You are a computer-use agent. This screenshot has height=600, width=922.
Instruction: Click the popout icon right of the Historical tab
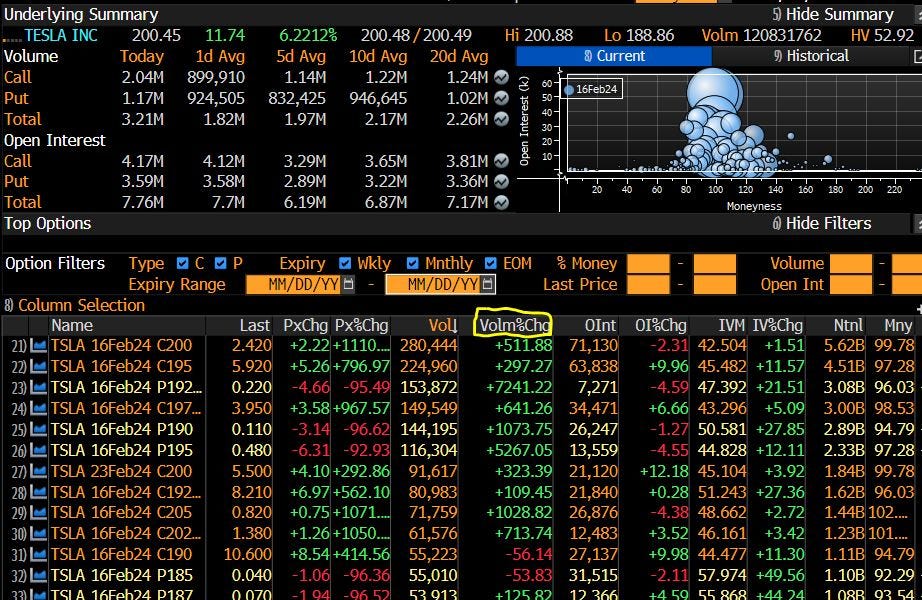point(916,56)
